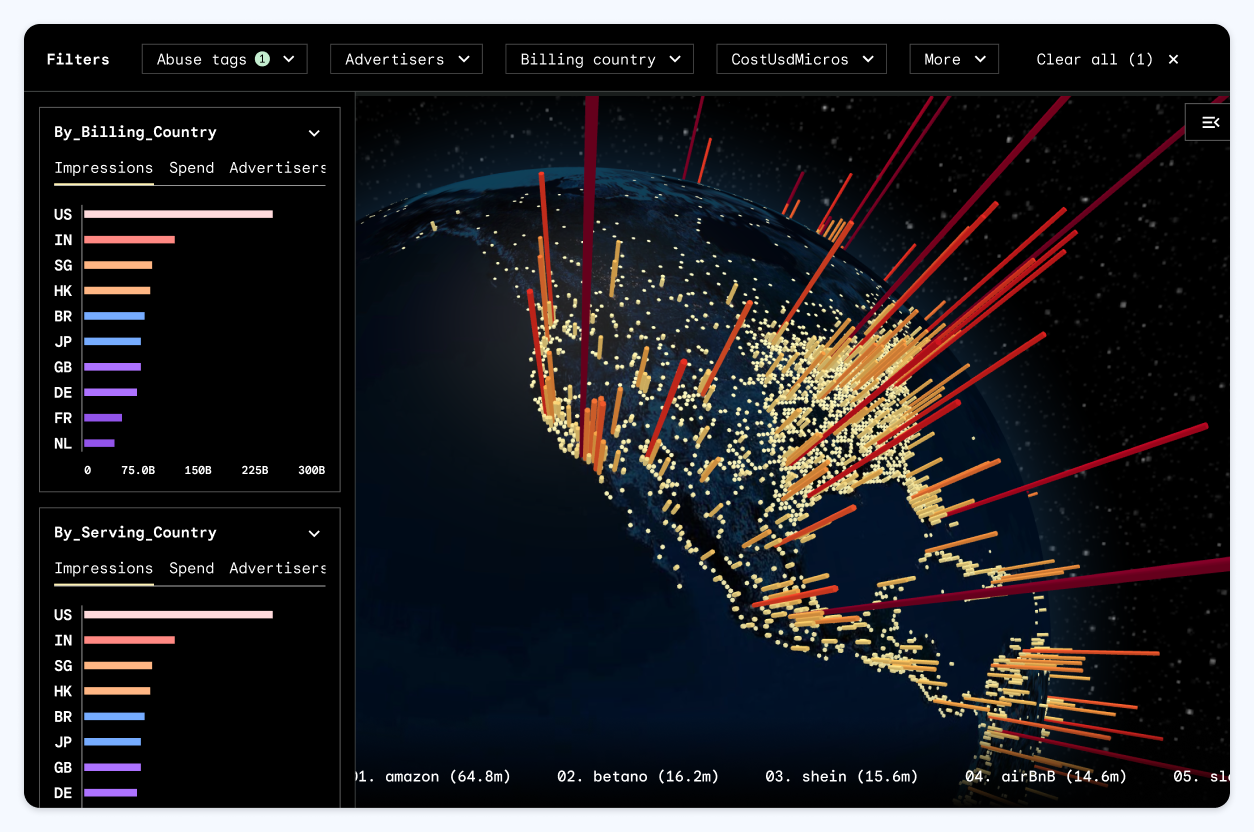The height and width of the screenshot is (832, 1254).
Task: Switch to Spend tab in By_Billing_Country
Action: tap(191, 167)
